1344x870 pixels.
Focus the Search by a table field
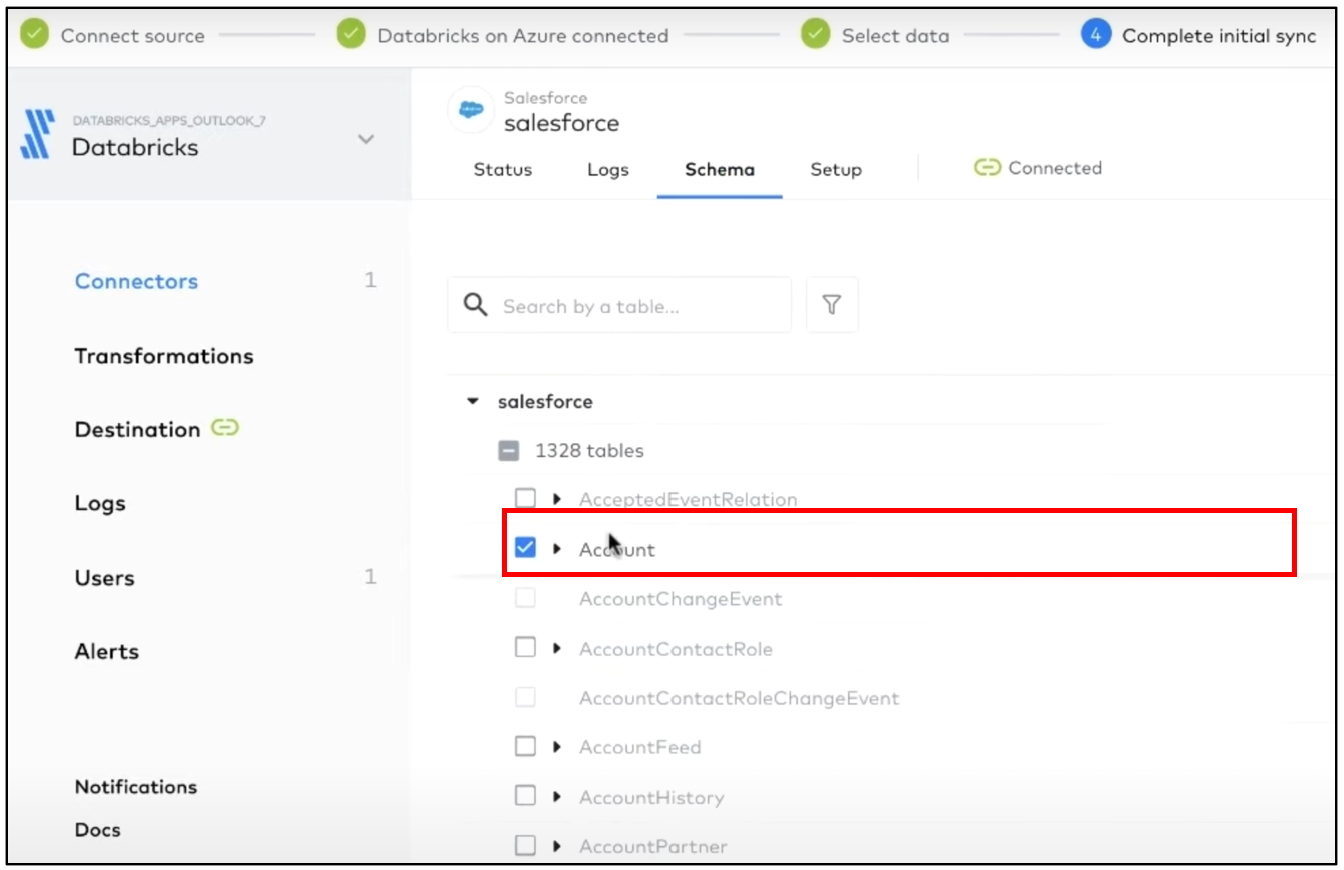[640, 306]
